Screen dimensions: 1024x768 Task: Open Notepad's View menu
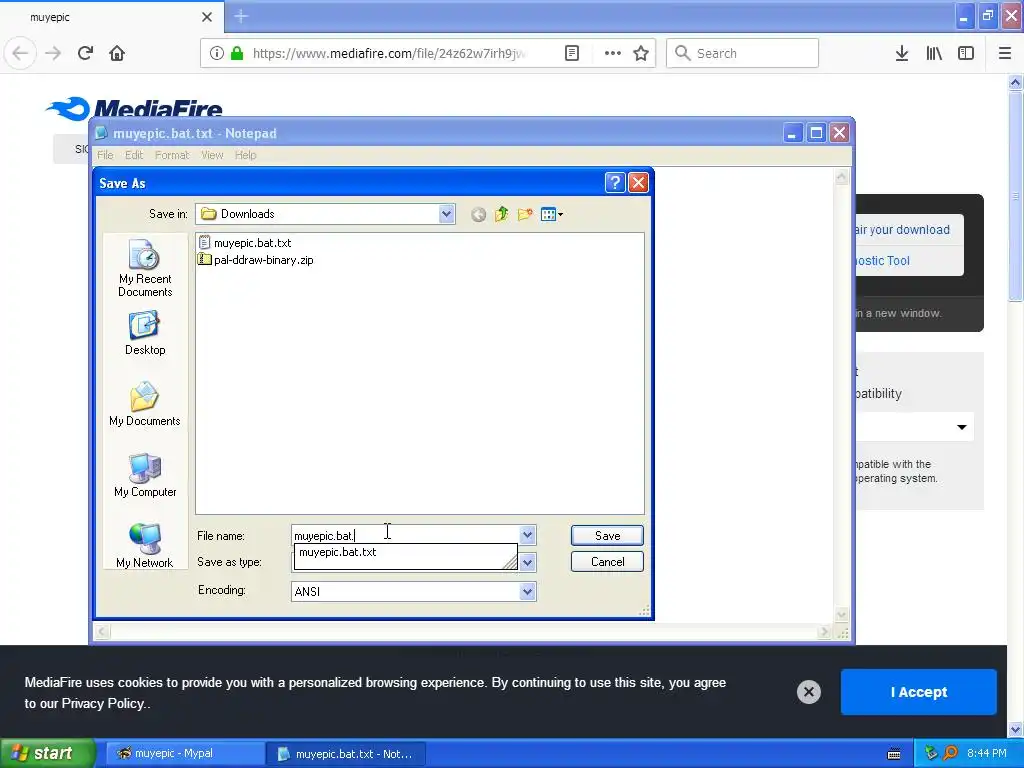tap(212, 155)
